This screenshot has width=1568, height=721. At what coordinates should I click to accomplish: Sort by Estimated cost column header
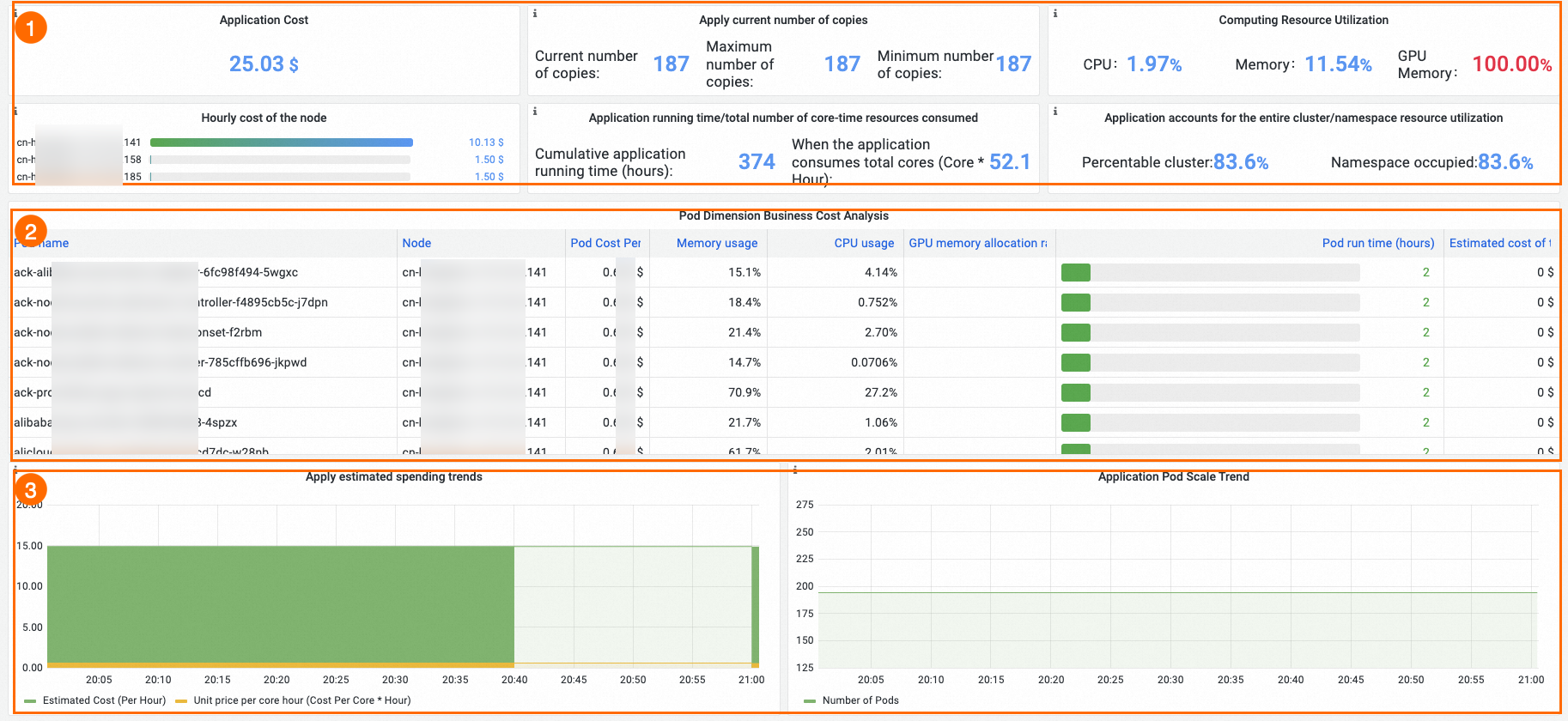[1500, 243]
